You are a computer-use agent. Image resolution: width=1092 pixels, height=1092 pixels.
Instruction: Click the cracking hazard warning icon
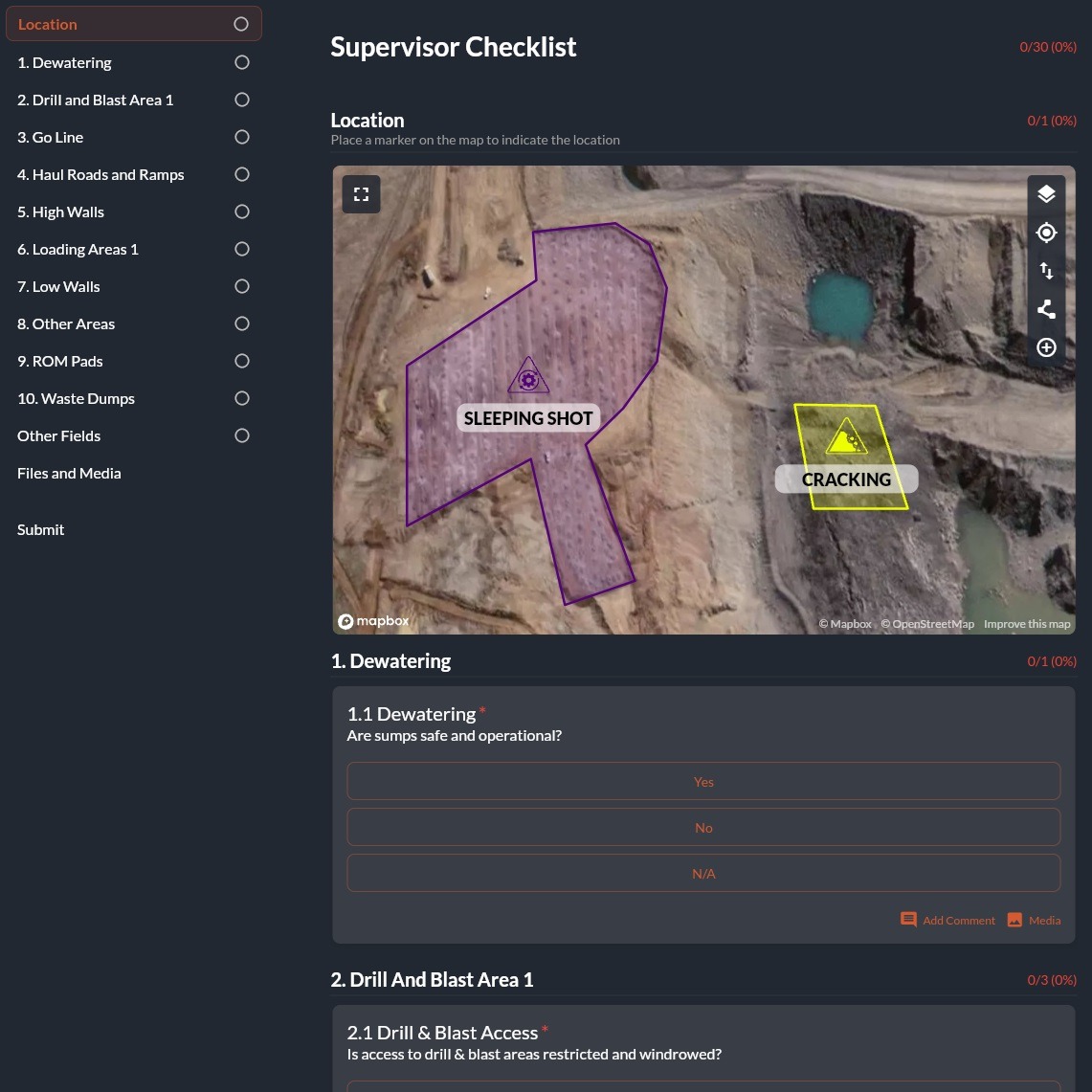[845, 437]
